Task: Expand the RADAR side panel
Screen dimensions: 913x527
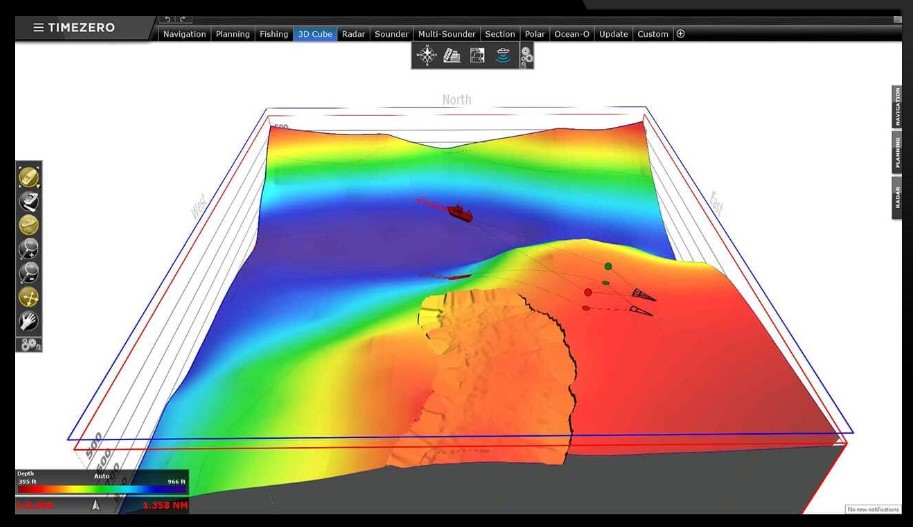Action: coord(897,197)
